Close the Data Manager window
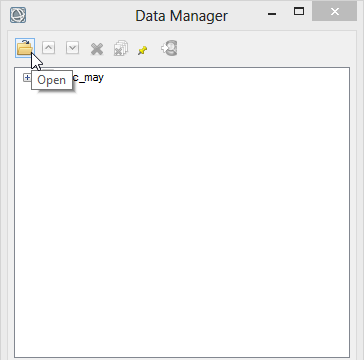The height and width of the screenshot is (360, 364). (335, 12)
